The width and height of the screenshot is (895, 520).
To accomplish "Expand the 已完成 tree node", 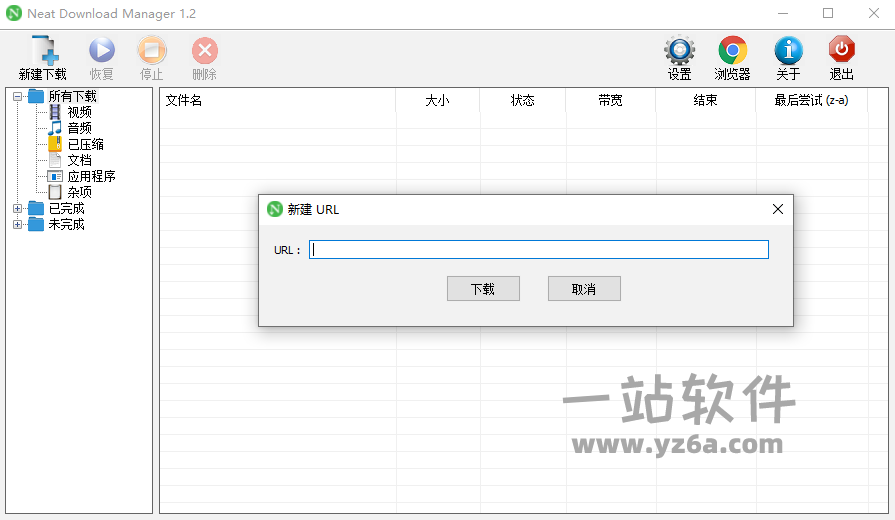I will click(x=18, y=209).
